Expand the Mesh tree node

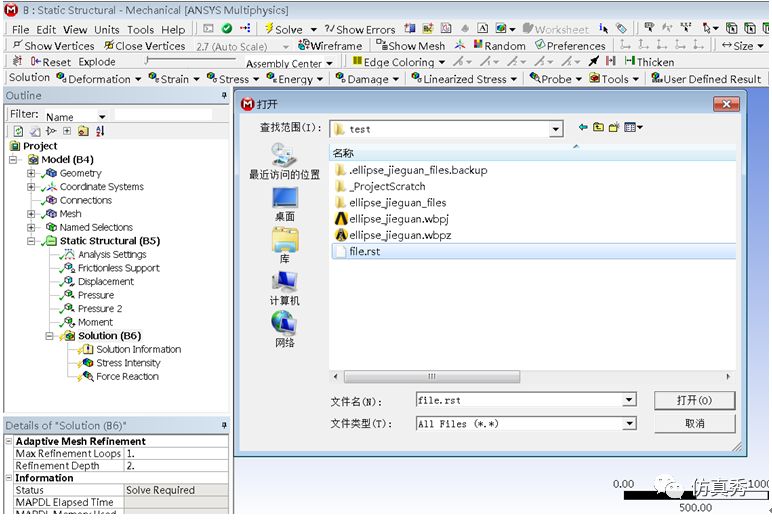coord(31,214)
